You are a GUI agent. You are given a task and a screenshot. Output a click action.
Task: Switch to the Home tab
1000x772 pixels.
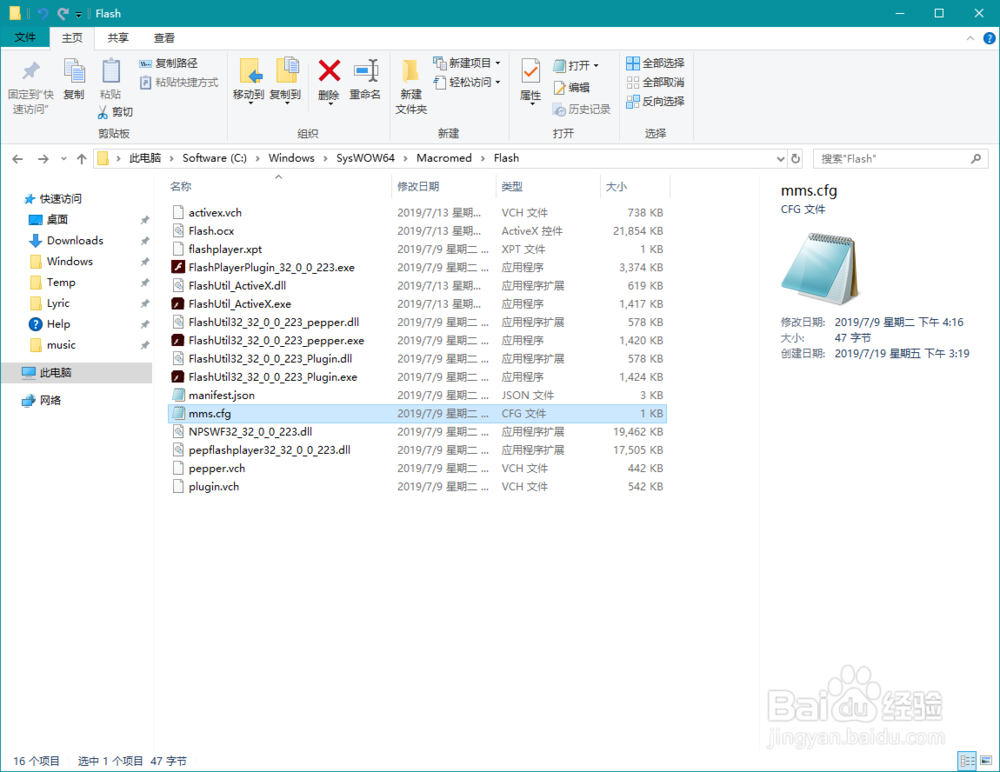pos(72,38)
